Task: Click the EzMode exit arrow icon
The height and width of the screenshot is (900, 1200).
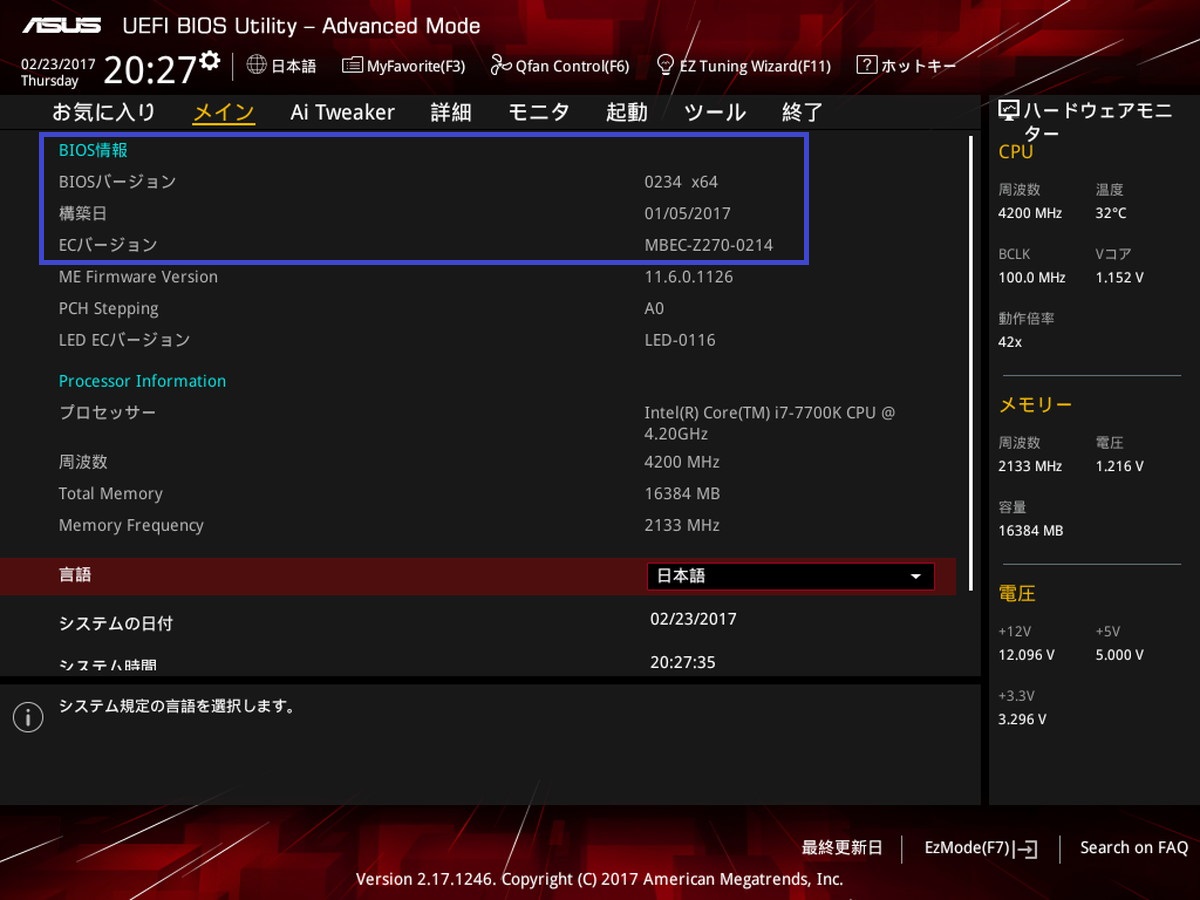Action: (x=1026, y=849)
